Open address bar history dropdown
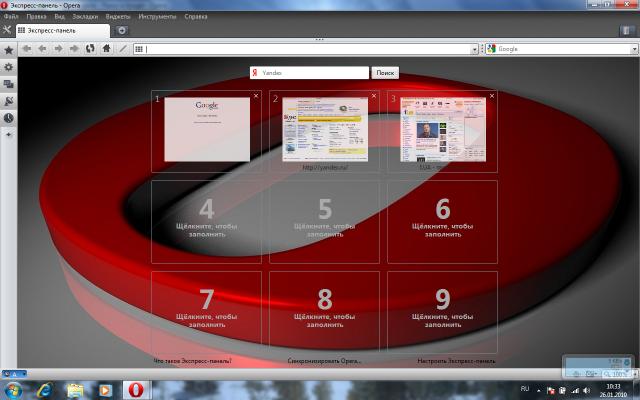Image resolution: width=640 pixels, height=400 pixels. [x=474, y=49]
